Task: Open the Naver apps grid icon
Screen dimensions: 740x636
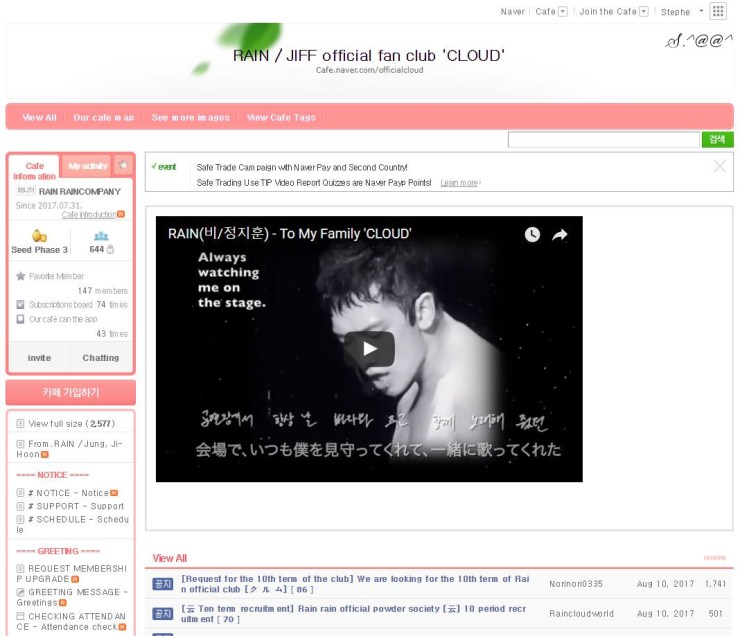Action: tap(718, 11)
